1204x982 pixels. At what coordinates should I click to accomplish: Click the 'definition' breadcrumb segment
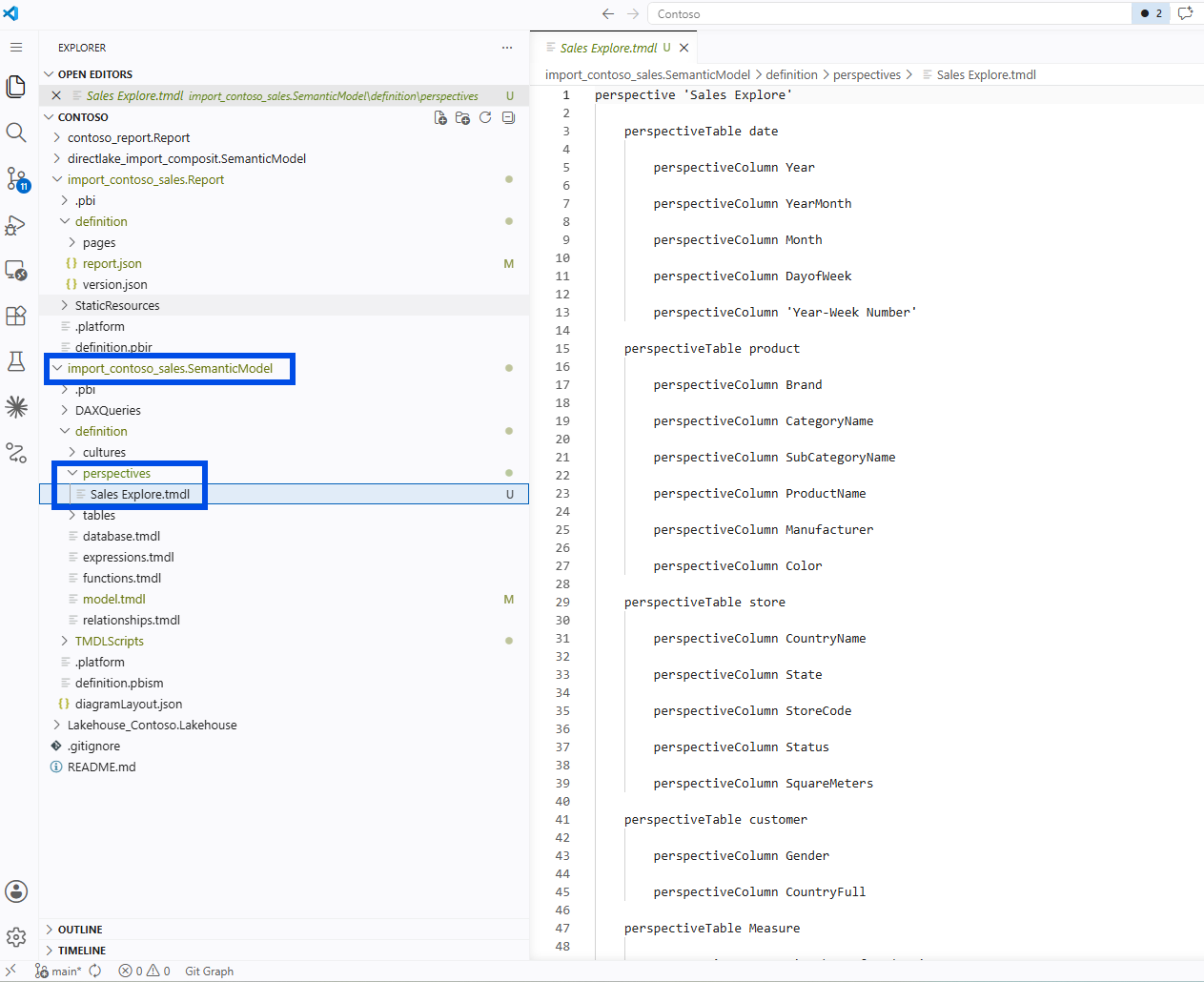click(791, 74)
